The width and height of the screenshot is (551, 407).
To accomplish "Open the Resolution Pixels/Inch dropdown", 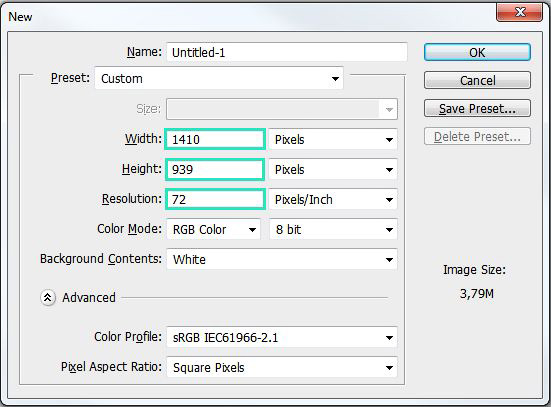I will coord(333,200).
